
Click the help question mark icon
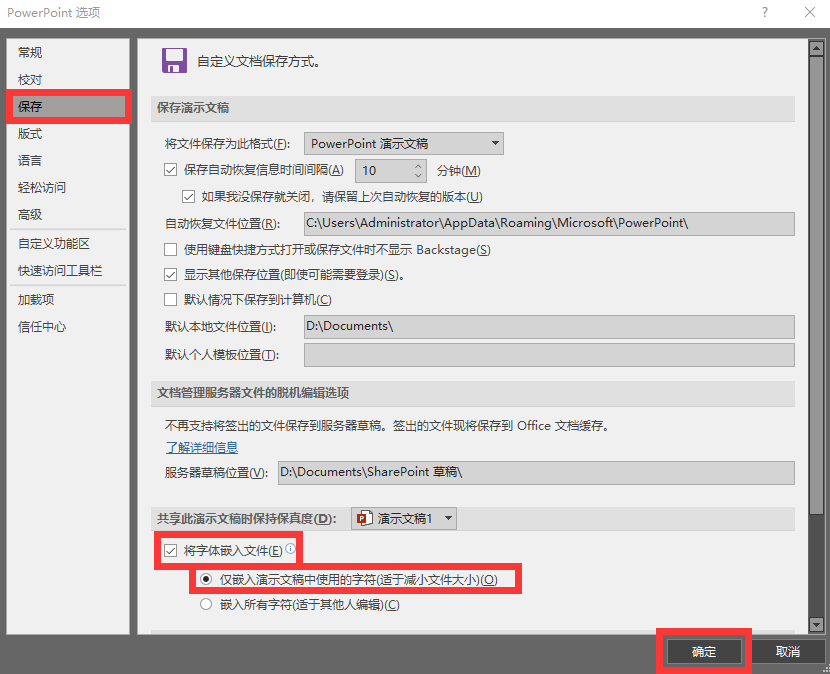764,12
